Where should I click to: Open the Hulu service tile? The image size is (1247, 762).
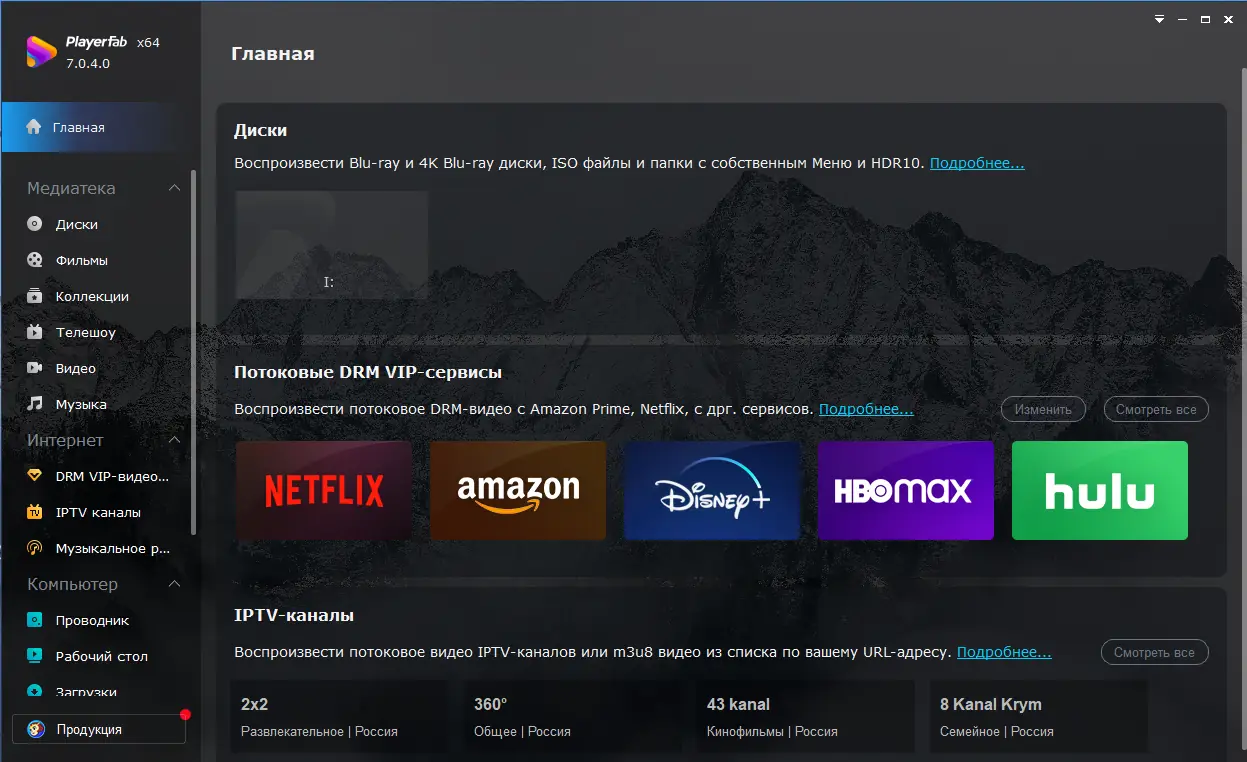[1100, 491]
